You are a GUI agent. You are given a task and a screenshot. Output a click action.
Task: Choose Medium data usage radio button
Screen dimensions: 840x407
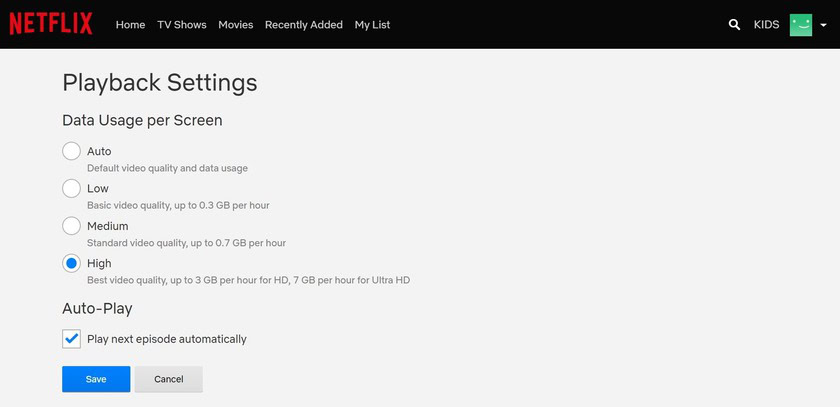click(x=71, y=226)
